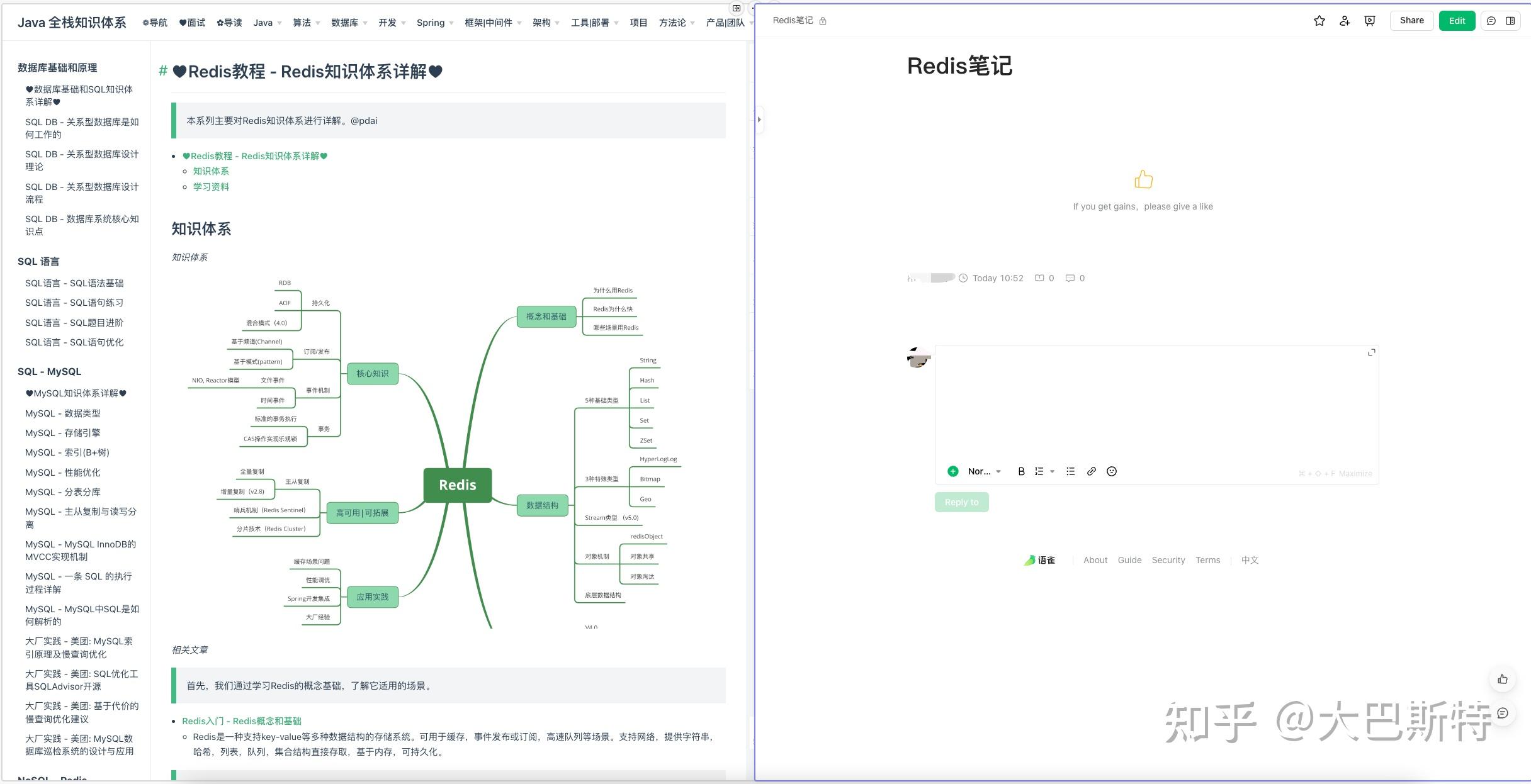The image size is (1531, 784).
Task: Open the 开发 dropdown menu
Action: point(392,23)
